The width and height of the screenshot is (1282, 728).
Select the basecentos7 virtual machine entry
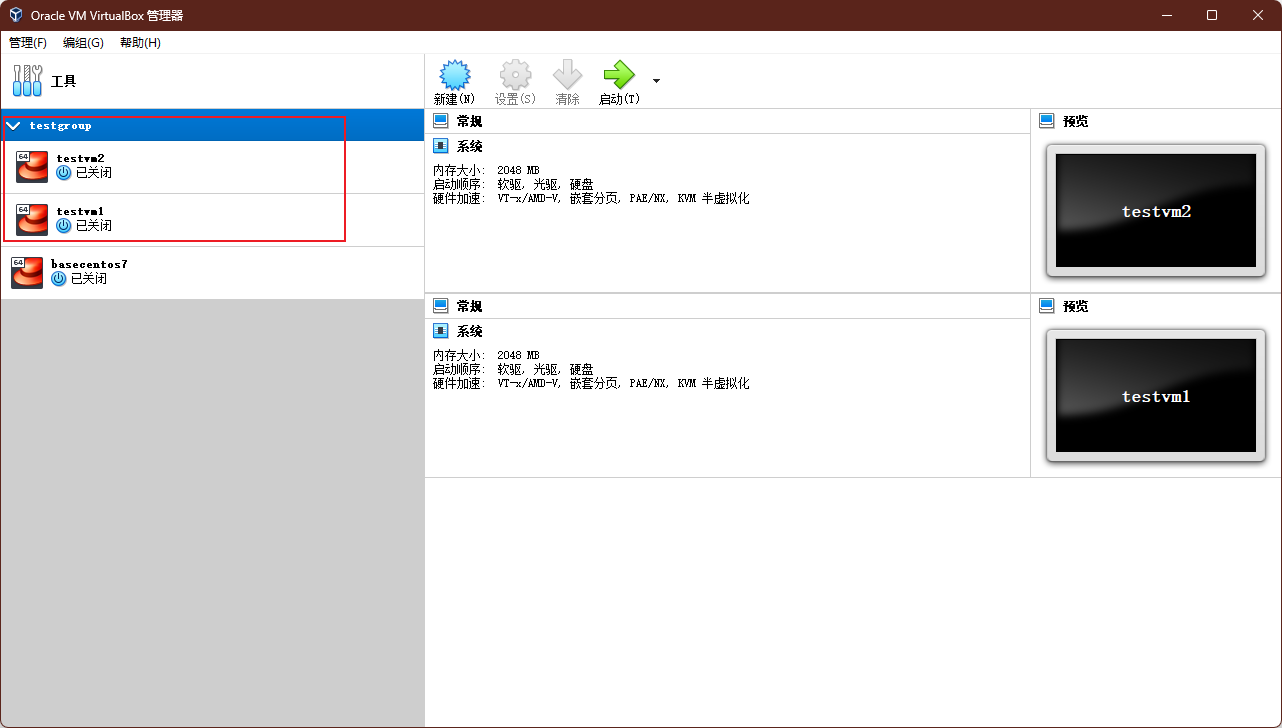(x=212, y=272)
